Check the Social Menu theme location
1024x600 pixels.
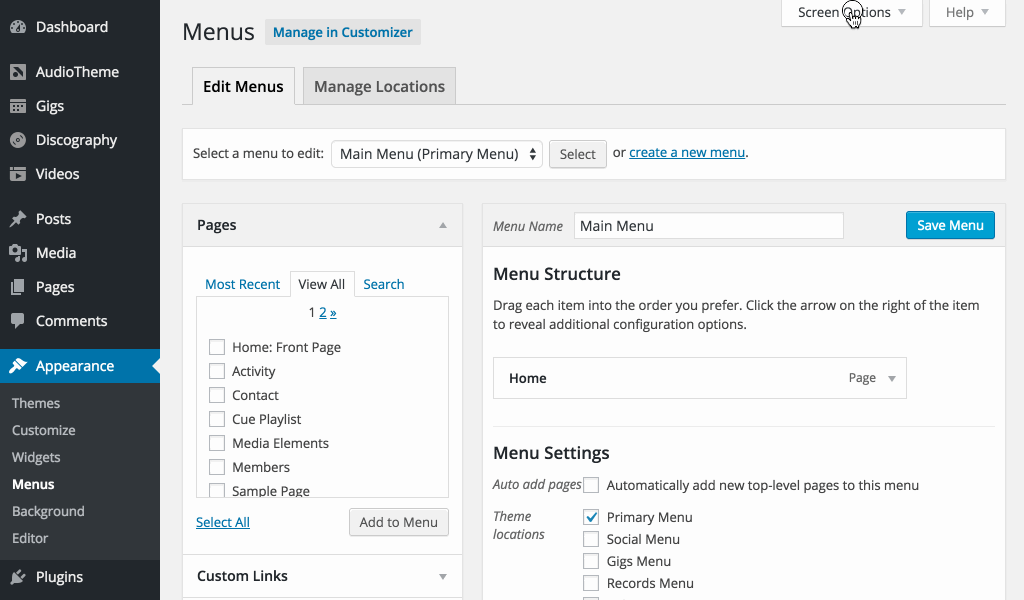click(591, 539)
